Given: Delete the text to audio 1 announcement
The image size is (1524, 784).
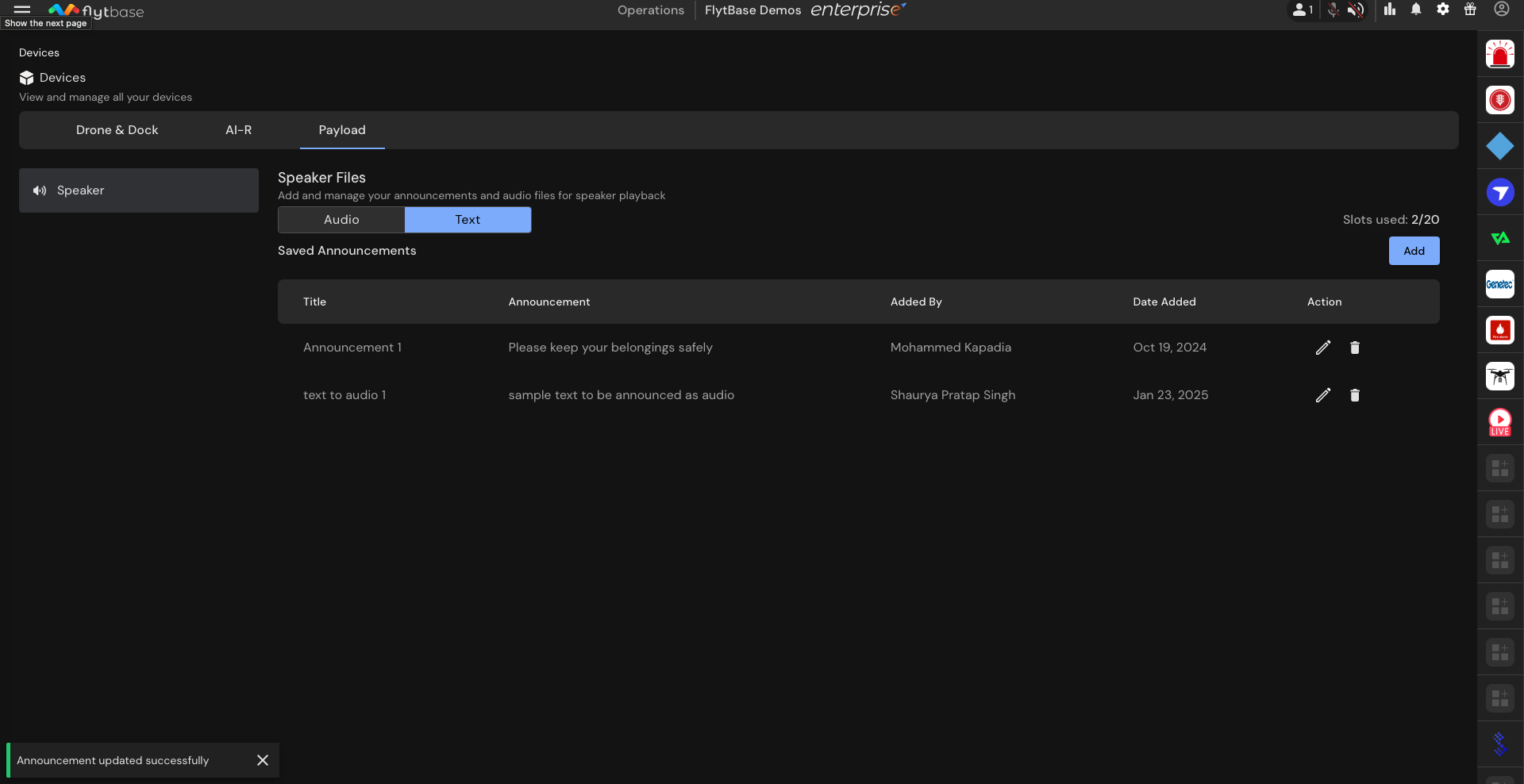Looking at the screenshot, I should [x=1354, y=395].
